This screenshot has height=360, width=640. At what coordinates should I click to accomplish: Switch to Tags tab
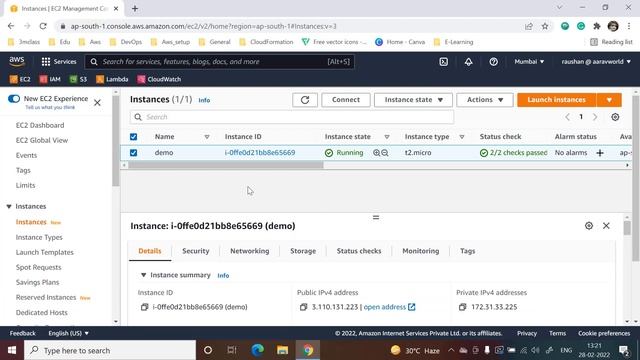click(x=467, y=251)
